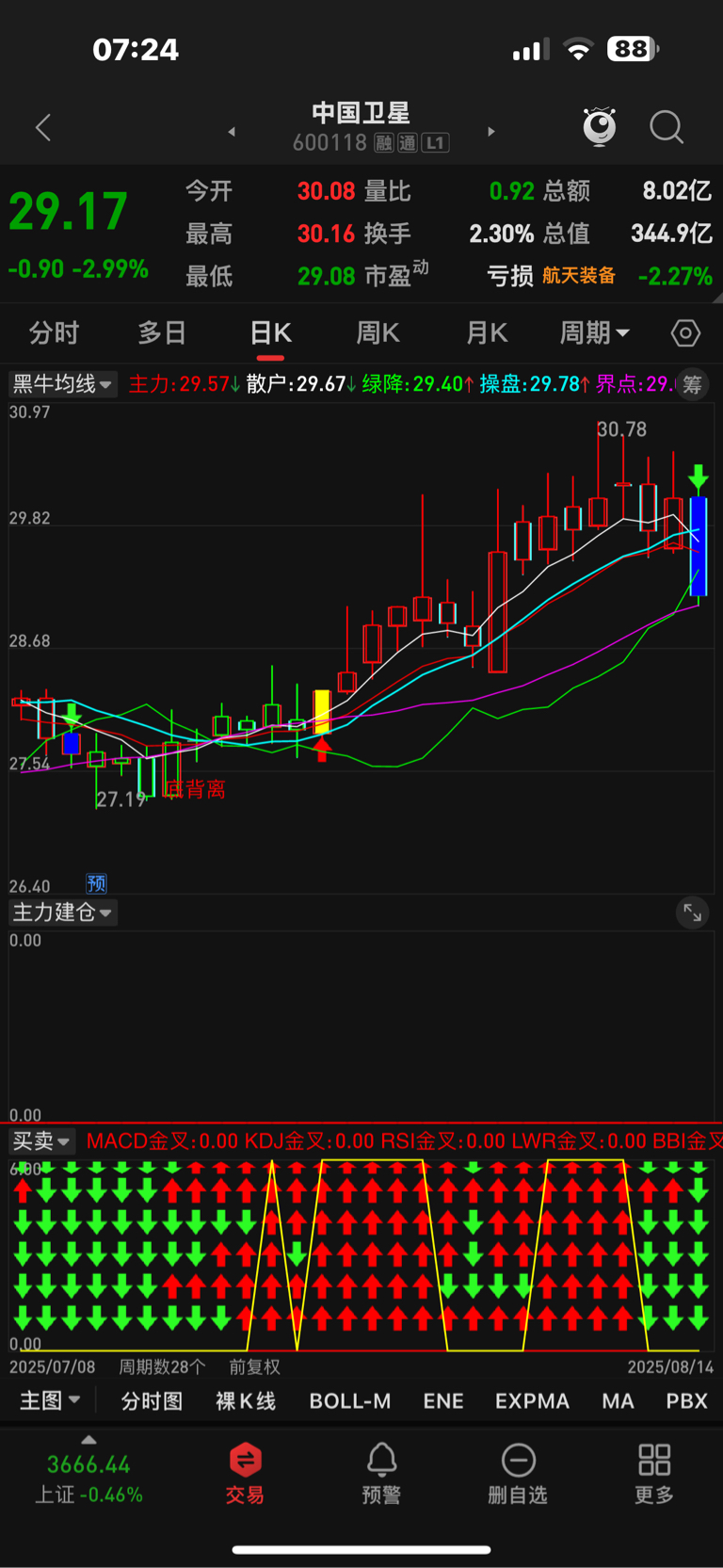Select 裸K线 main indicator
Viewport: 723px width, 1568px height.
[x=246, y=1401]
